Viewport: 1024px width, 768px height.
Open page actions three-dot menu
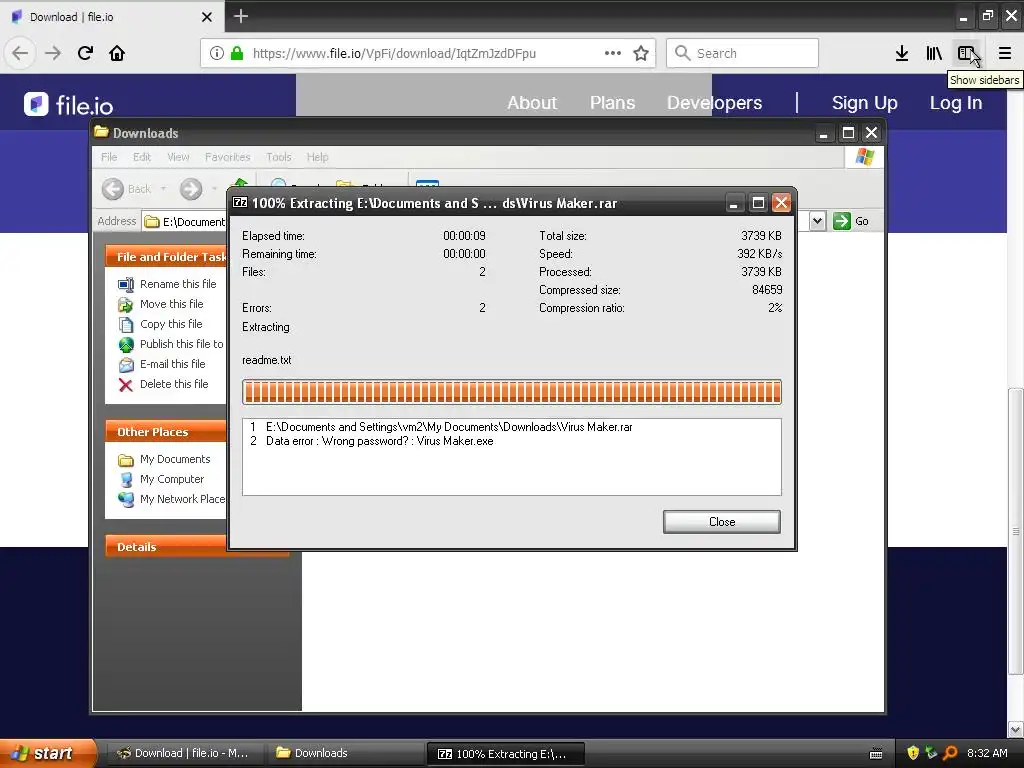613,54
